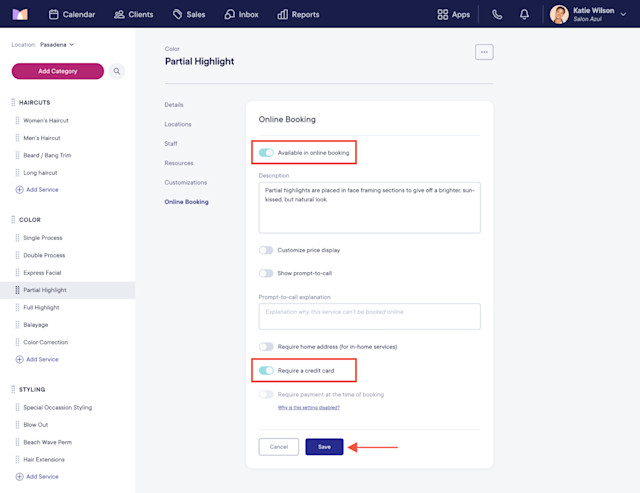Click the app logo in top-left corner

coord(20,14)
